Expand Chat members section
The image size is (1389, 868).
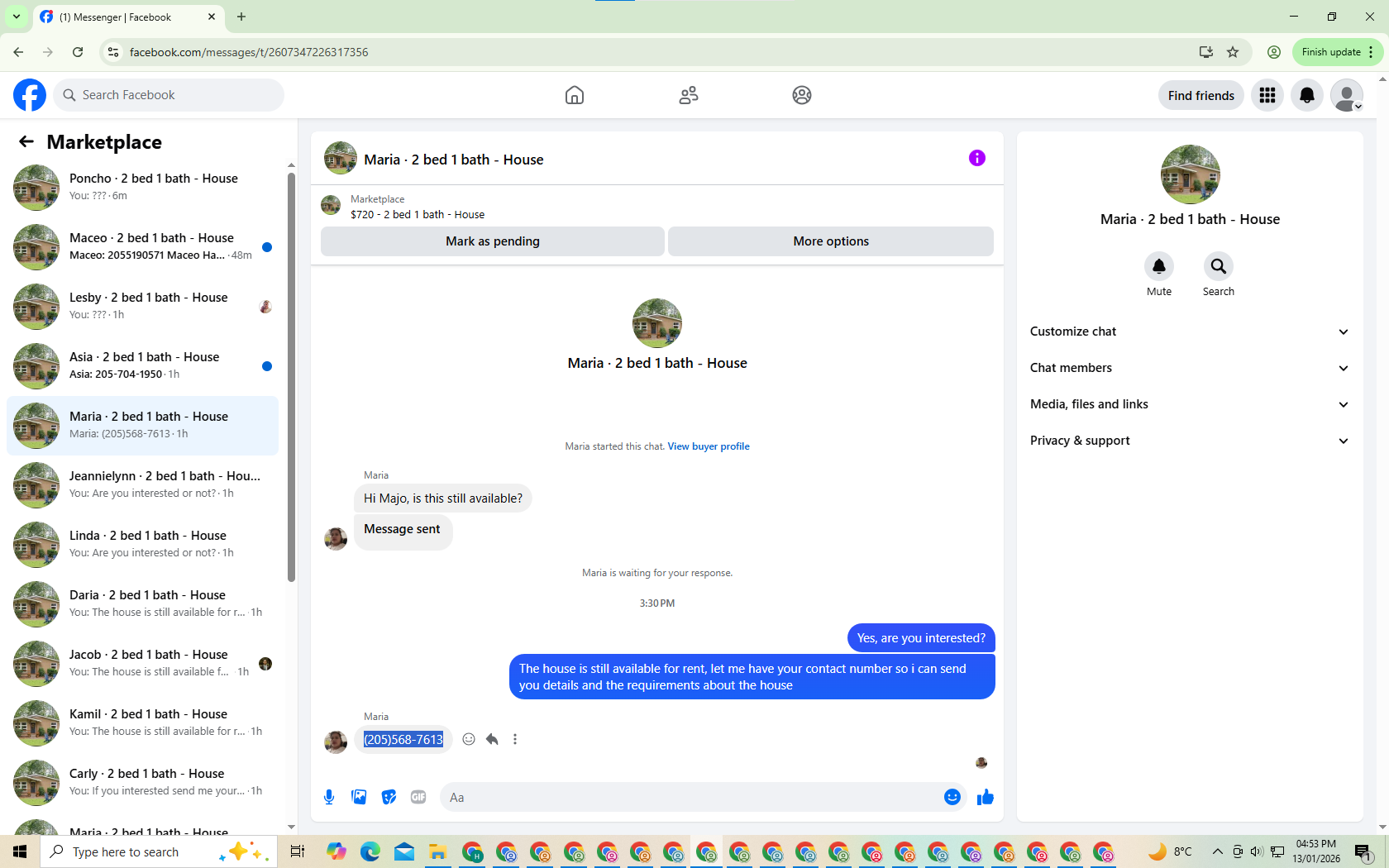pyautogui.click(x=1190, y=368)
